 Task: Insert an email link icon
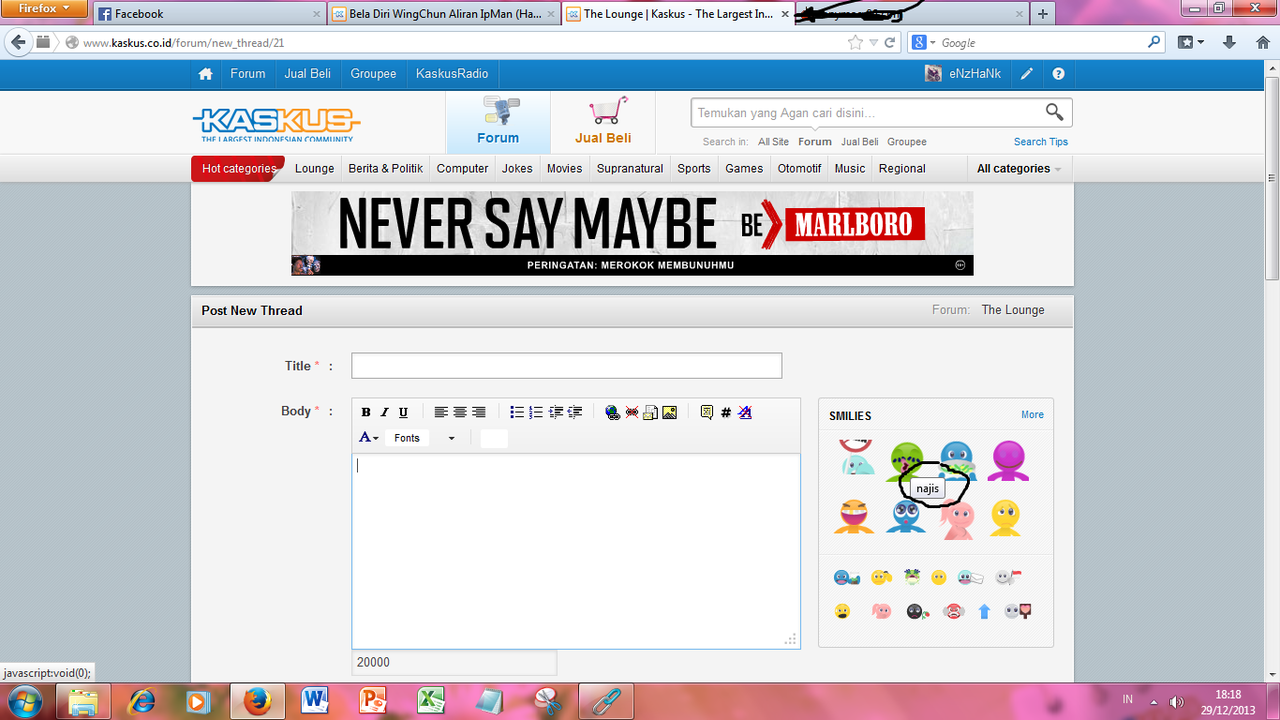click(x=650, y=412)
